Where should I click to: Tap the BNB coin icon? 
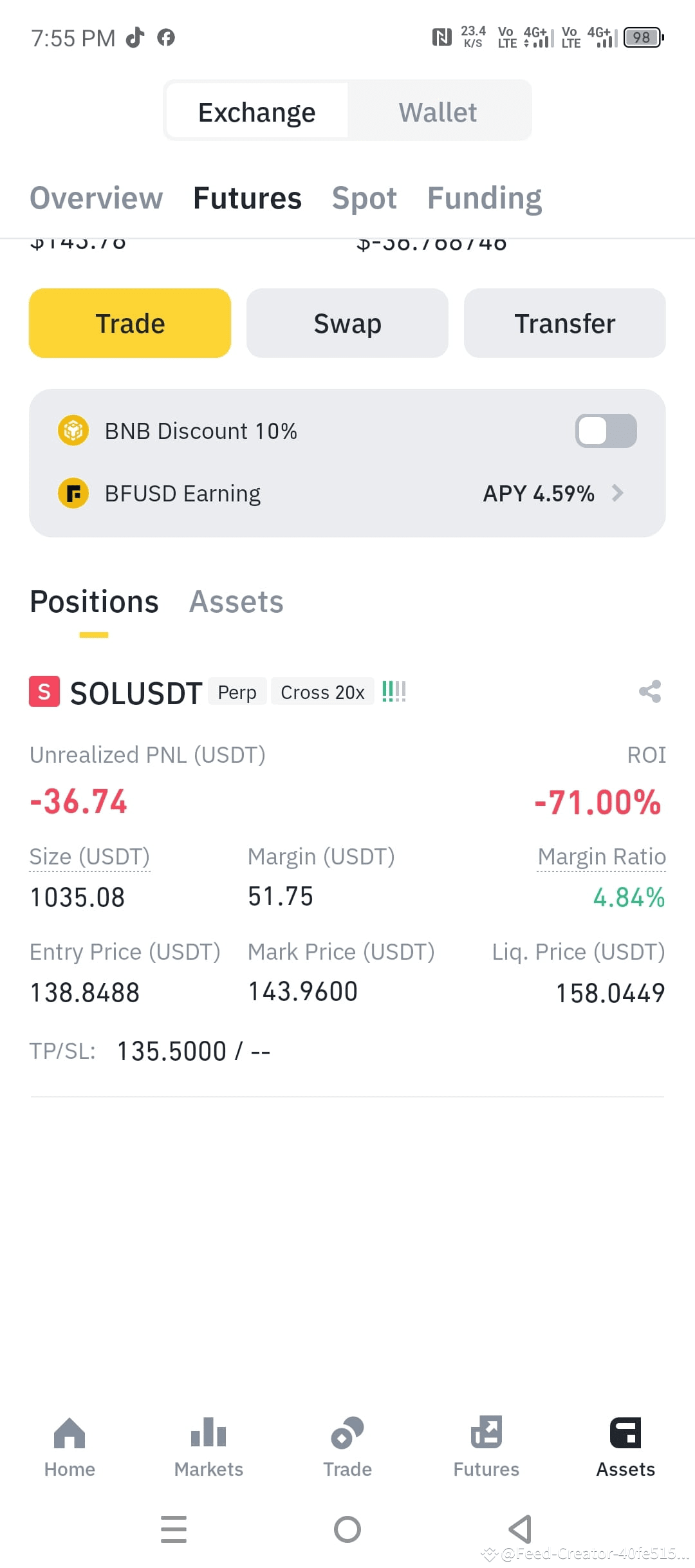[x=73, y=431]
